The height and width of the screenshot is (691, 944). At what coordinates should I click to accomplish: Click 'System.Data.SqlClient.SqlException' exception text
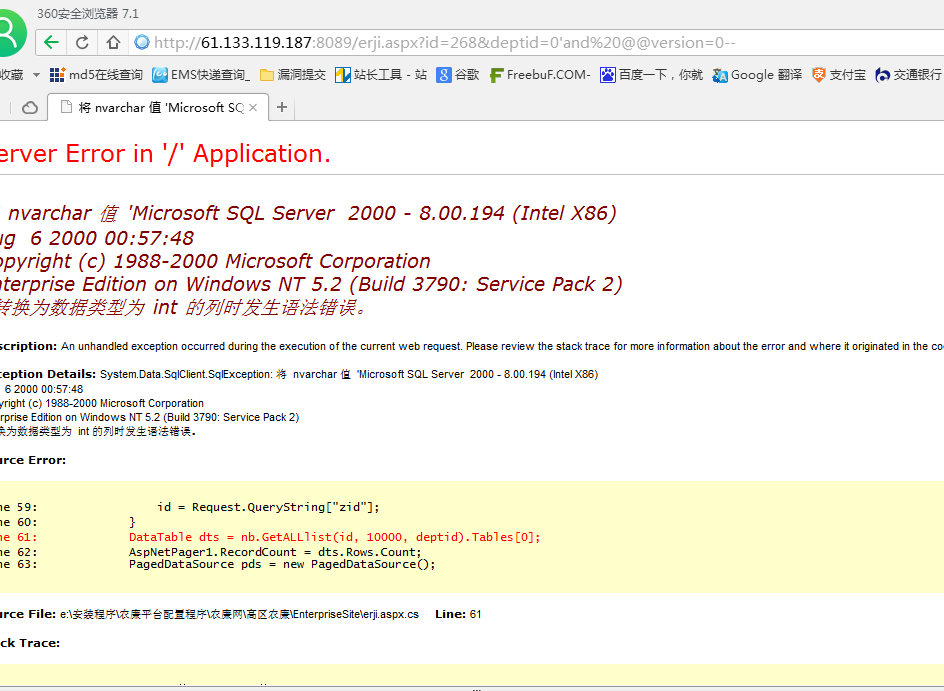(x=186, y=374)
